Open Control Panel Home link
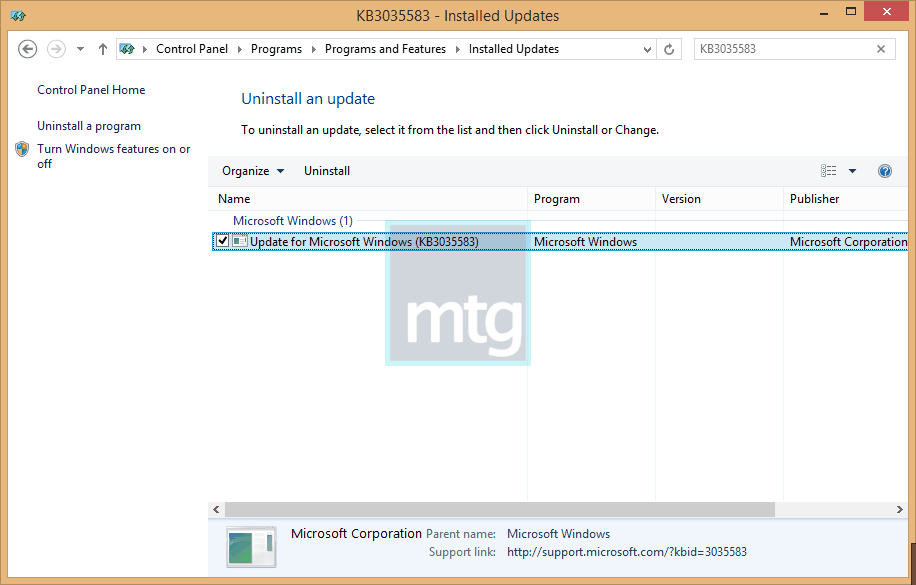The image size is (916, 585). coord(91,90)
